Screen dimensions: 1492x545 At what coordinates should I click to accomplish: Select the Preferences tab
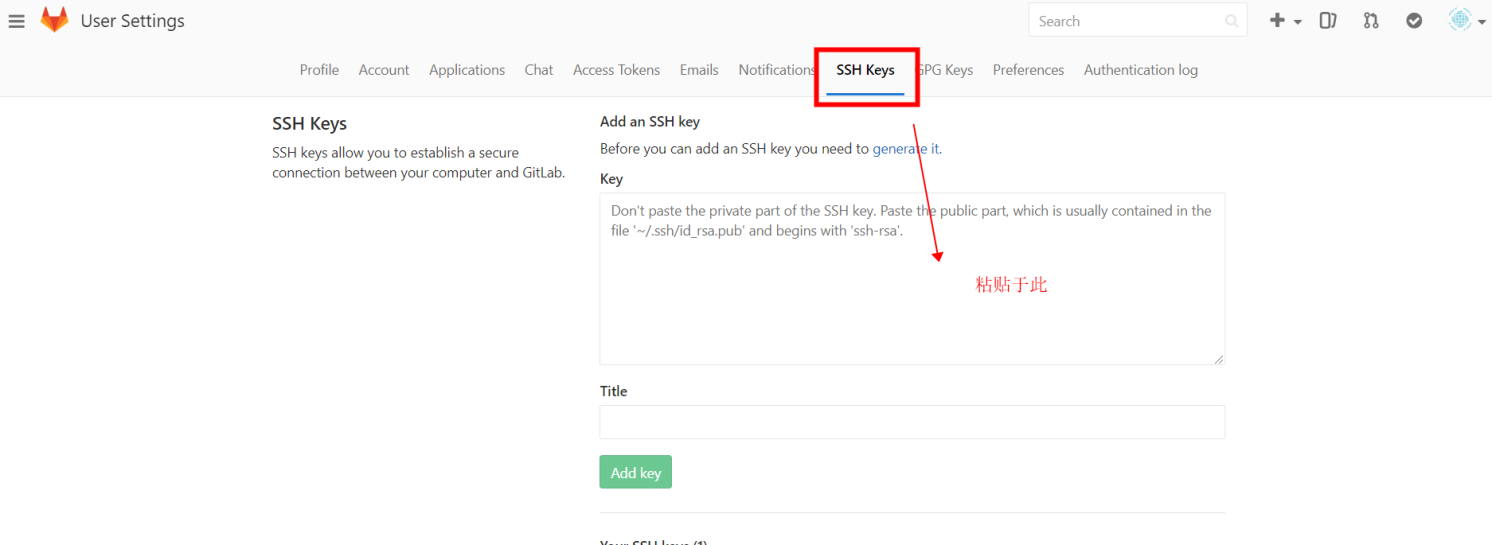point(1028,70)
